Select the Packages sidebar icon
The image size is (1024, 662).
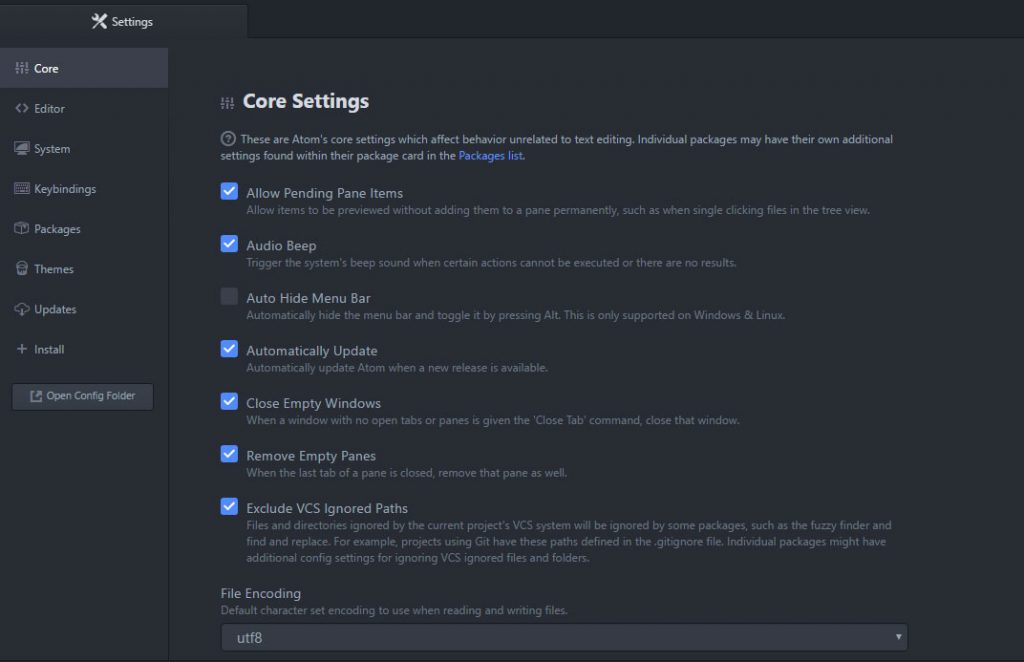click(20, 228)
